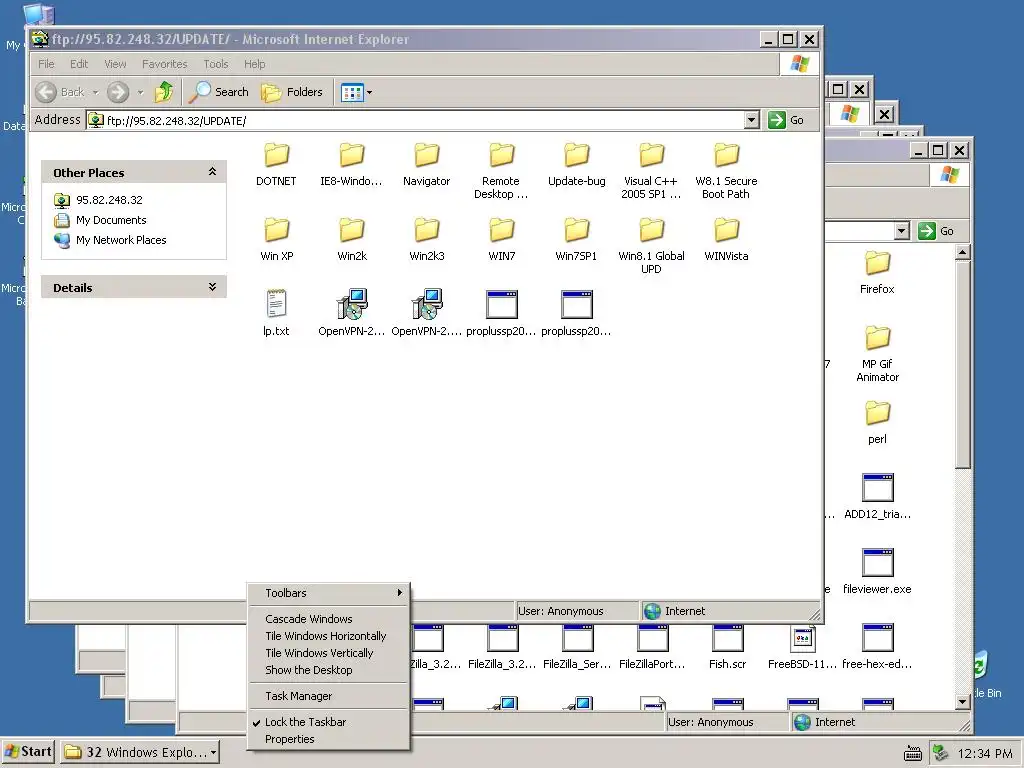Select the Win7SP1 folder
The width and height of the screenshot is (1024, 768).
click(577, 239)
